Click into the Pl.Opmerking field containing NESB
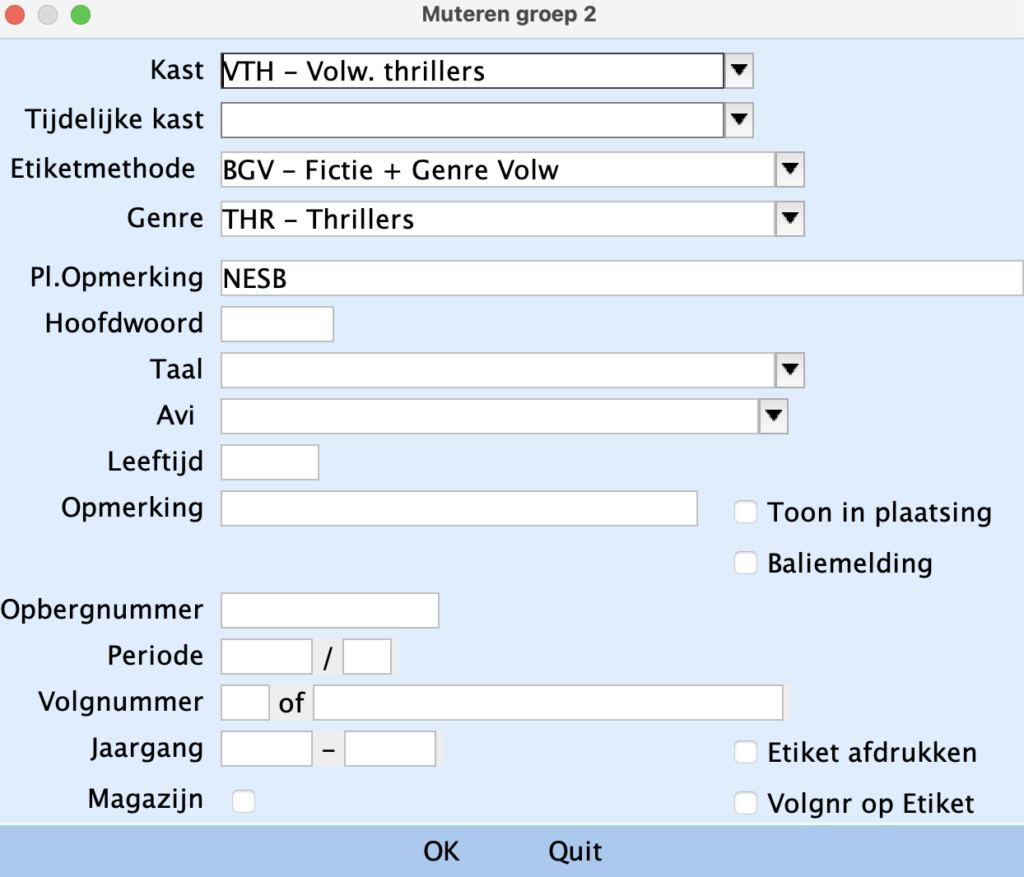The width and height of the screenshot is (1024, 877). tap(620, 278)
